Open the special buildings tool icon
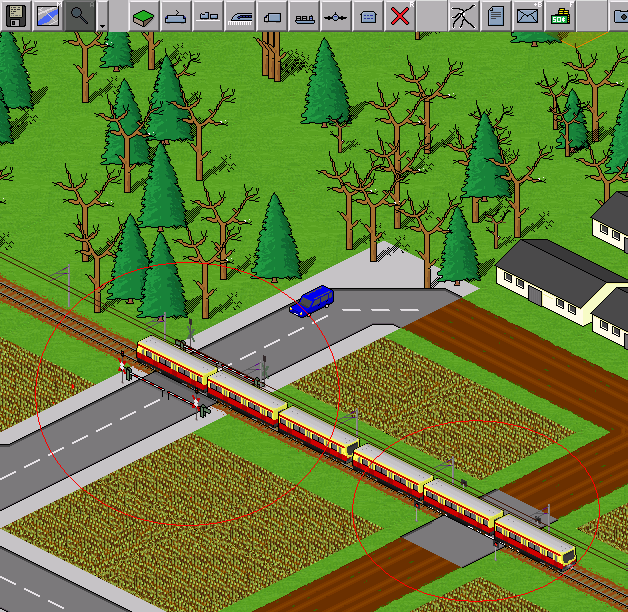The height and width of the screenshot is (612, 628). (x=368, y=15)
